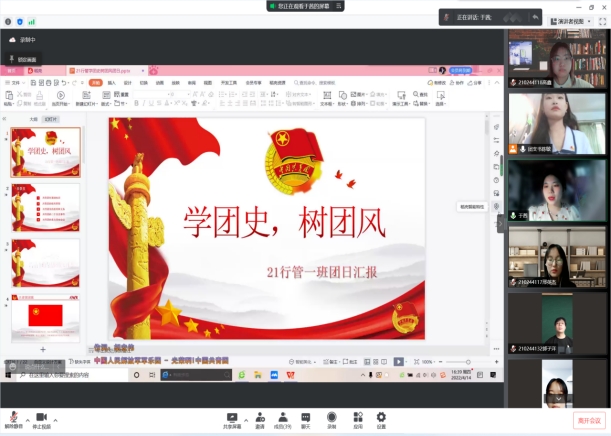The image size is (611, 436).
Task: Open the Members list icon
Action: (x=283, y=417)
